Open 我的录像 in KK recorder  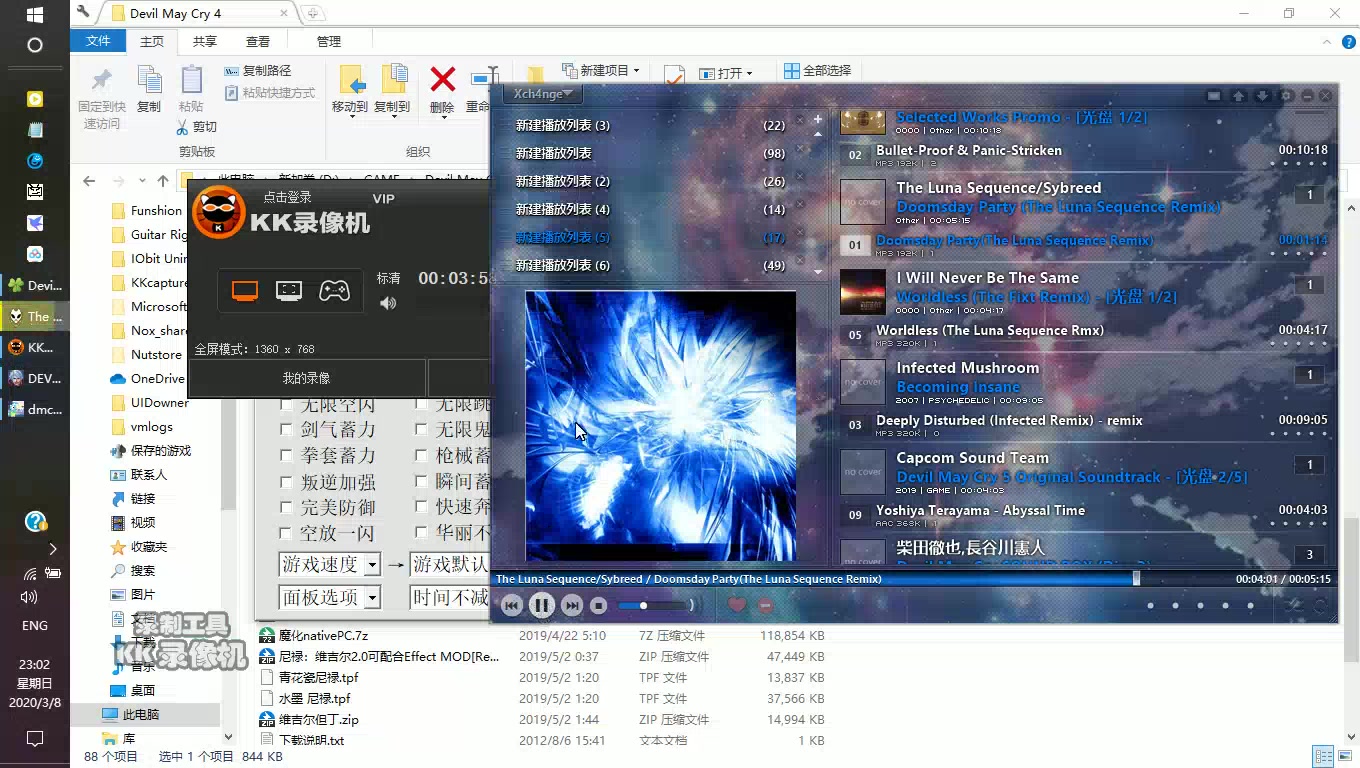coord(306,378)
